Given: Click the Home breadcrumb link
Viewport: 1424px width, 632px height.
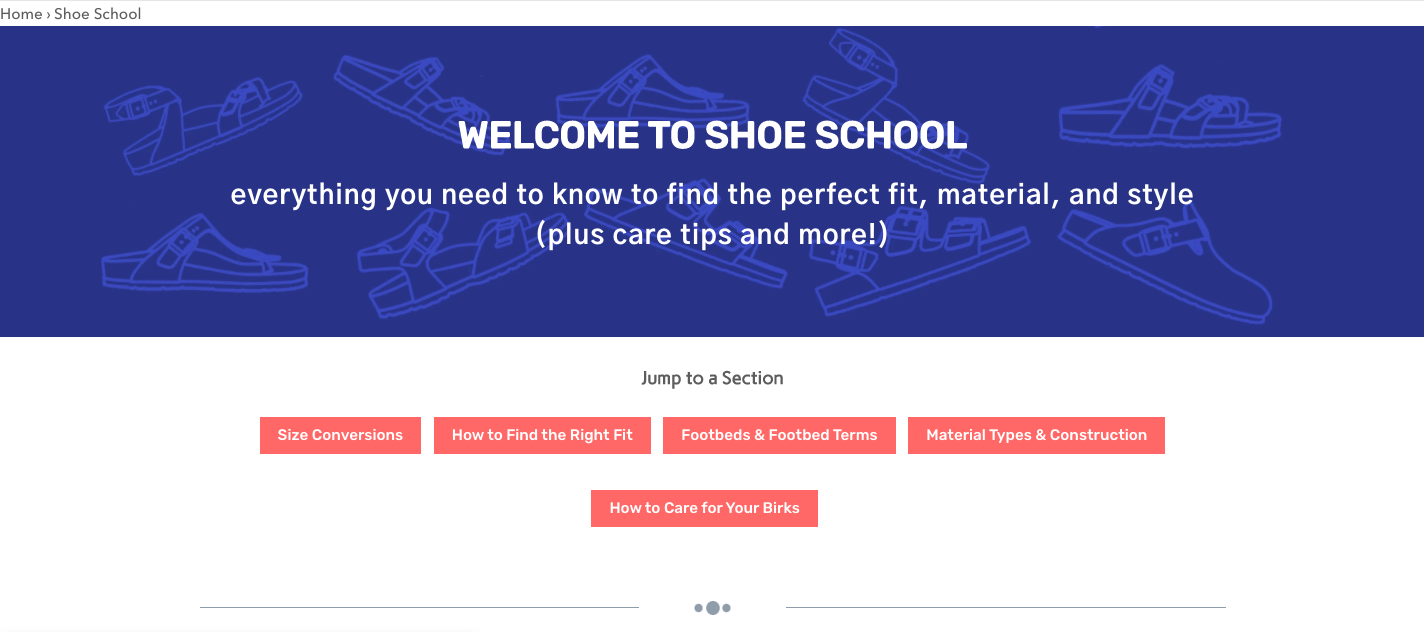Looking at the screenshot, I should click(21, 14).
